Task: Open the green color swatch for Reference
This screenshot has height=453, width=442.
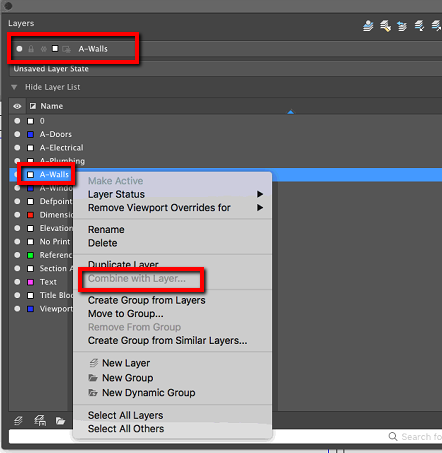Action: [30, 255]
